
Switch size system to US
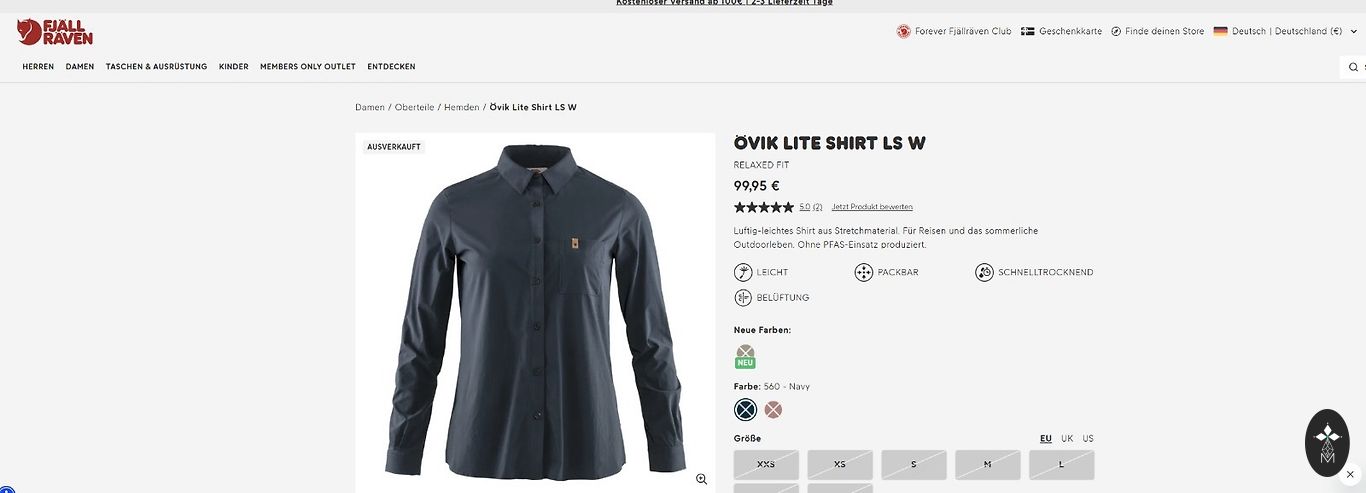(1088, 438)
